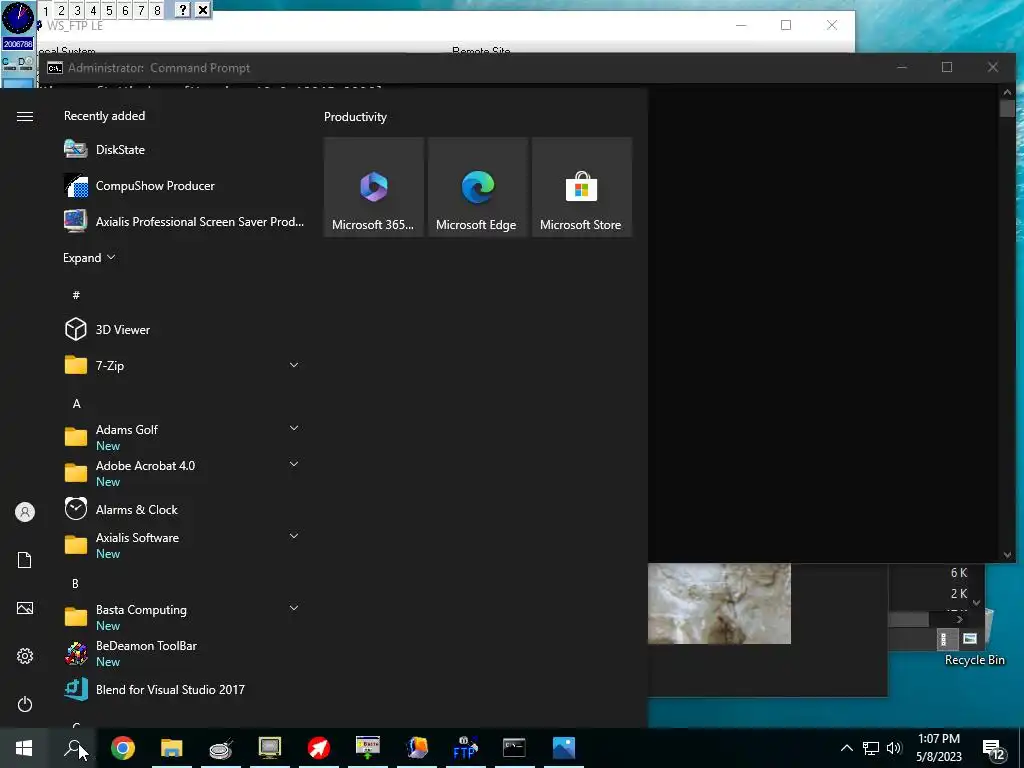Click the # section header
Viewport: 1024px width, 768px height.
coord(76,295)
